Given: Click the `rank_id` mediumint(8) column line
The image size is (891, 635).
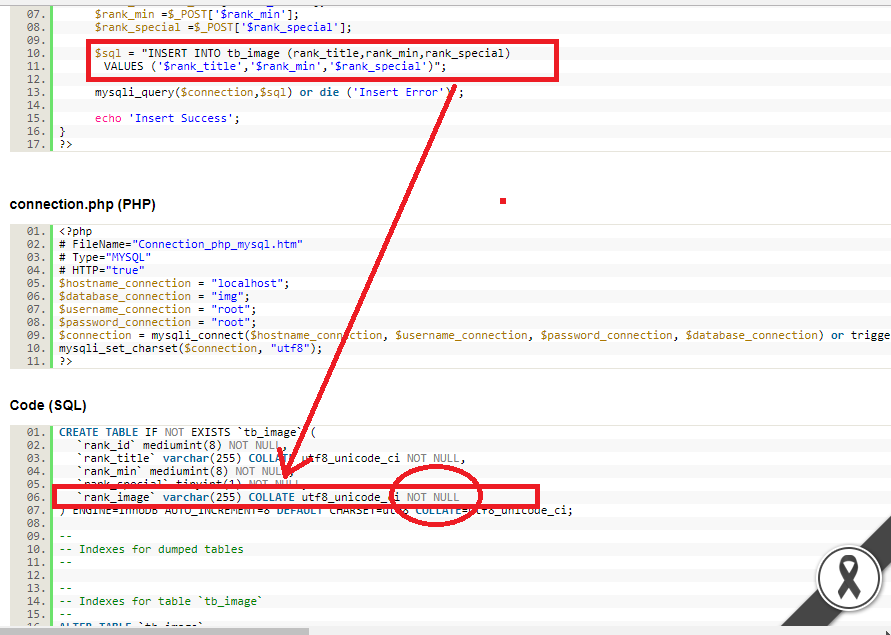Looking at the screenshot, I should pos(181,445).
